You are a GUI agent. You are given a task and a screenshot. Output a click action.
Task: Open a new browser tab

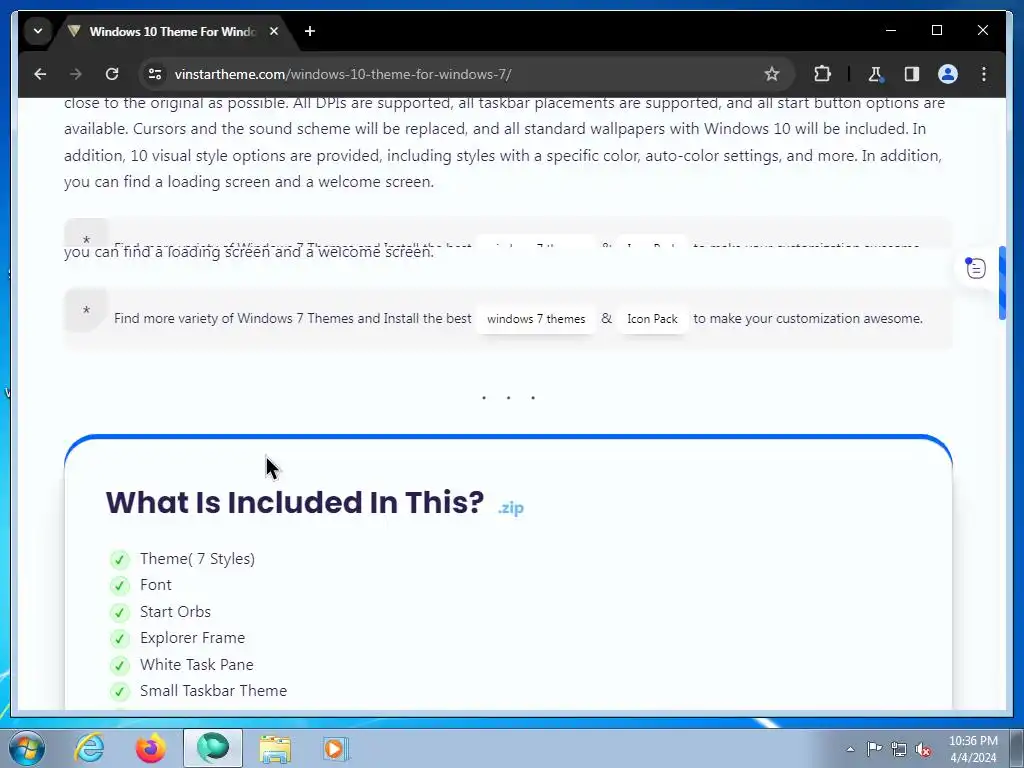click(x=310, y=31)
